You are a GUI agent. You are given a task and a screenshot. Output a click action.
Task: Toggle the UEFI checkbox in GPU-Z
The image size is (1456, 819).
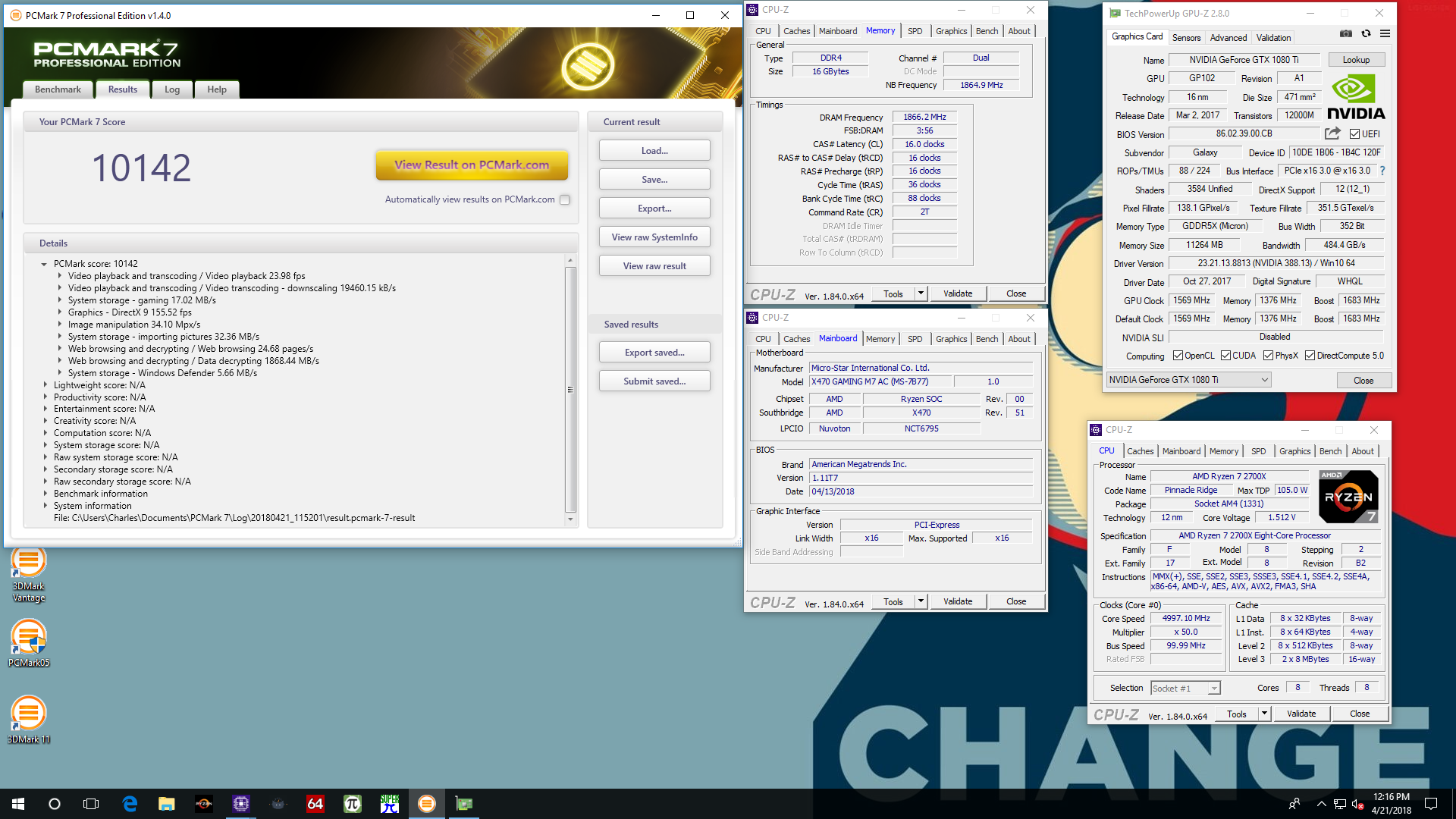[1354, 134]
